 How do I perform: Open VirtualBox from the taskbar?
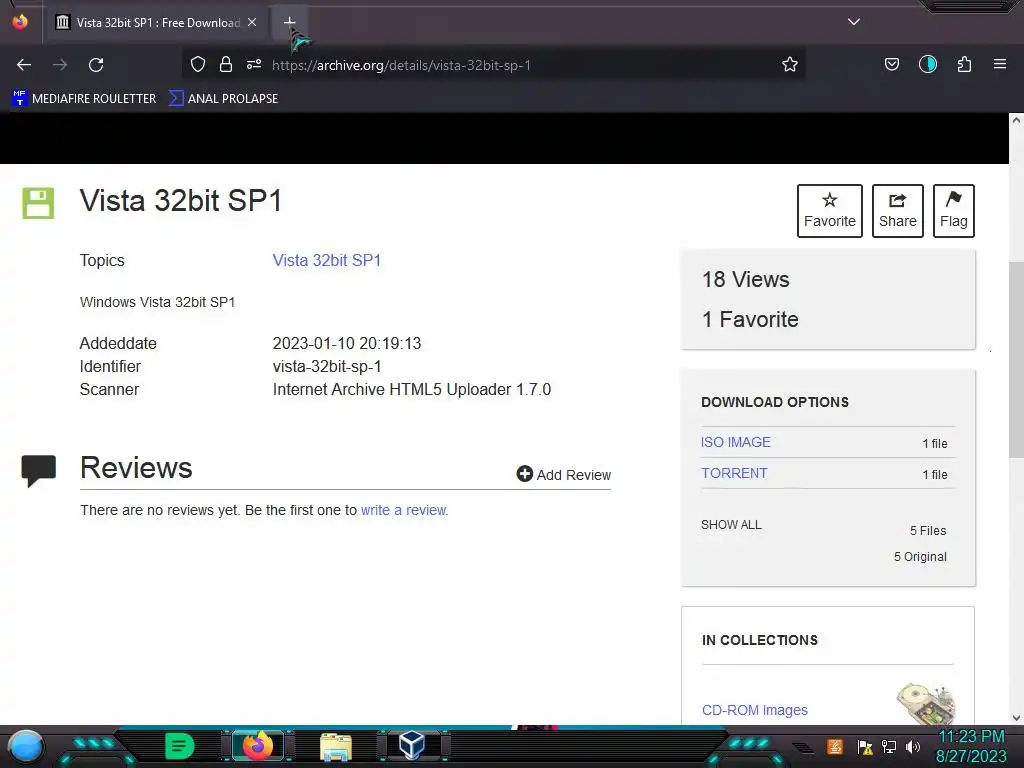[x=411, y=746]
